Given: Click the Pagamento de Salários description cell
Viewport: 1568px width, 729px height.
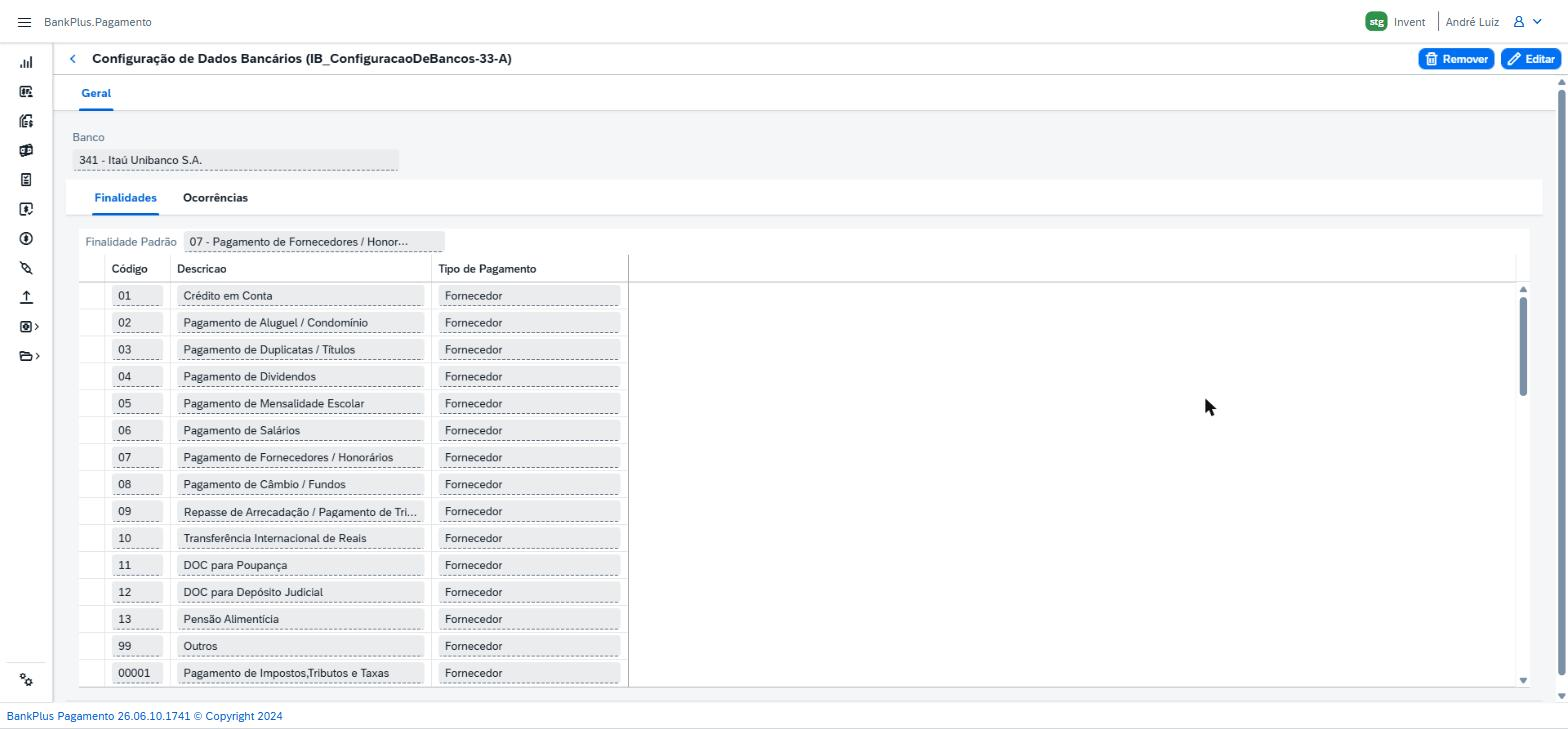Looking at the screenshot, I should pyautogui.click(x=301, y=431).
